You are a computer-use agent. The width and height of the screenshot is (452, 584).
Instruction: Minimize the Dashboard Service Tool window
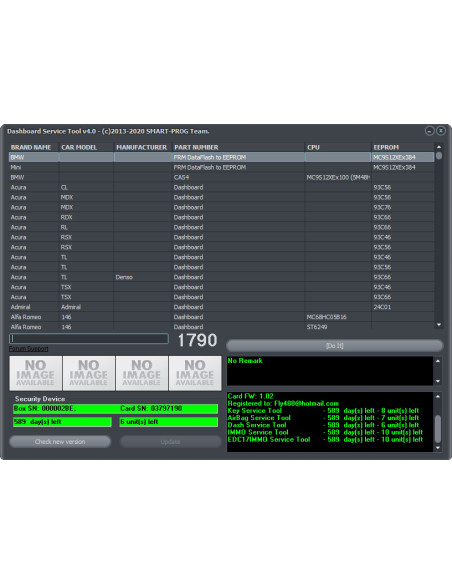429,131
